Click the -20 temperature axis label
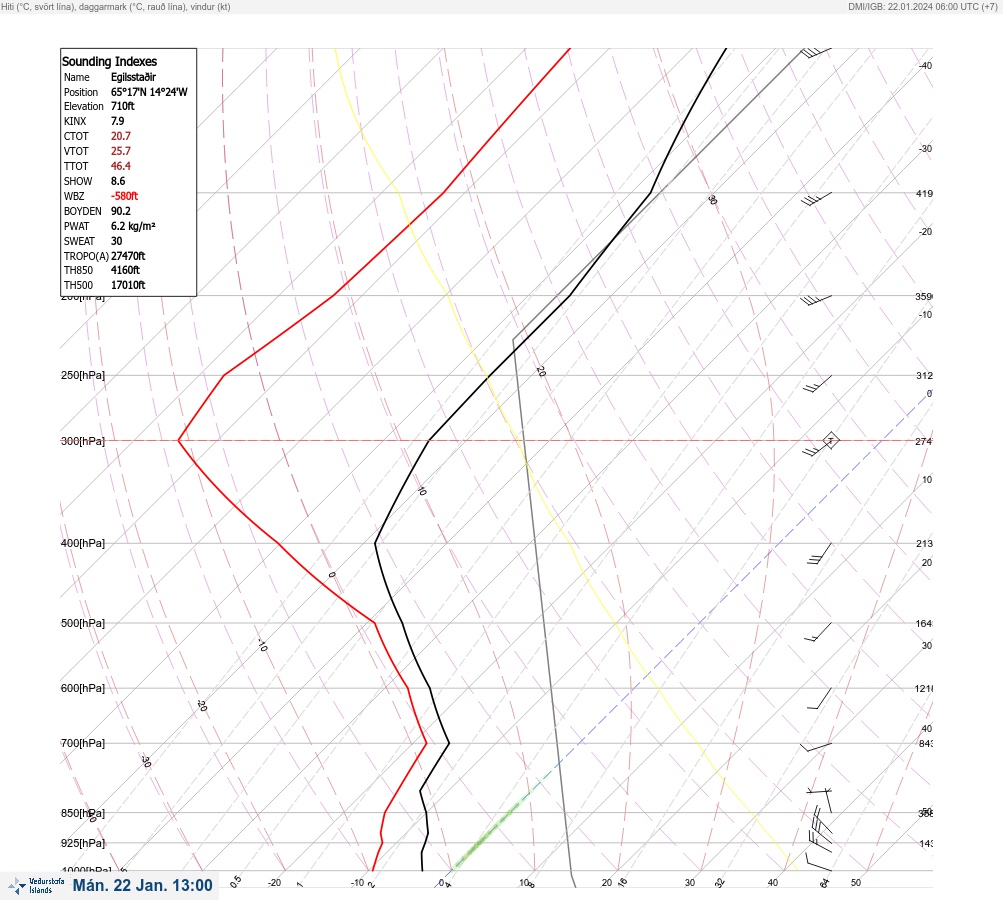The width and height of the screenshot is (1003, 900). pos(274,883)
